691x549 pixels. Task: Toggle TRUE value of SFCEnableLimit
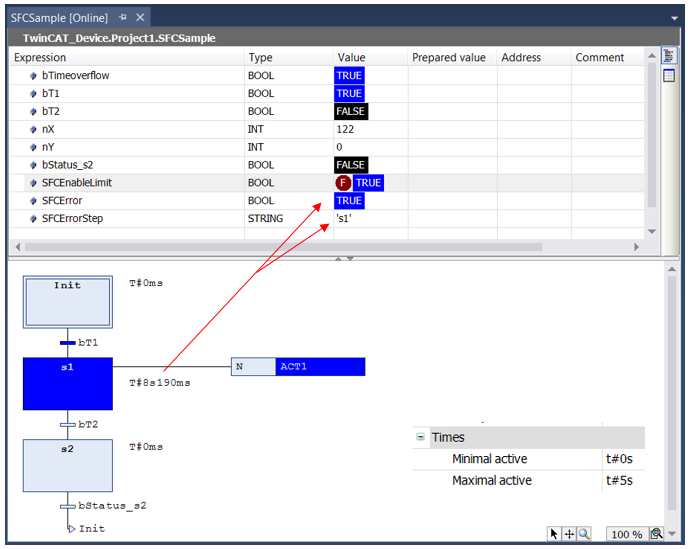pos(368,183)
